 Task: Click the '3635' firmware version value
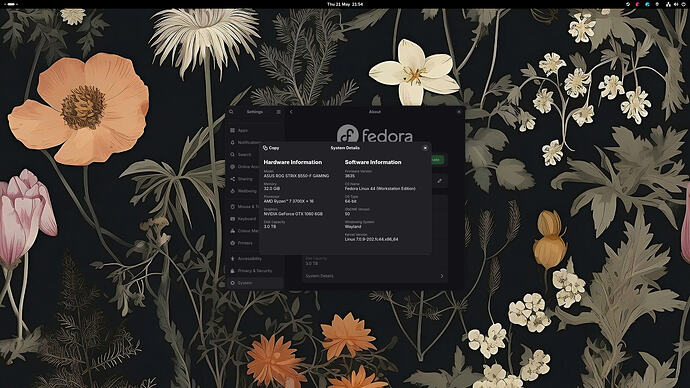(x=349, y=176)
